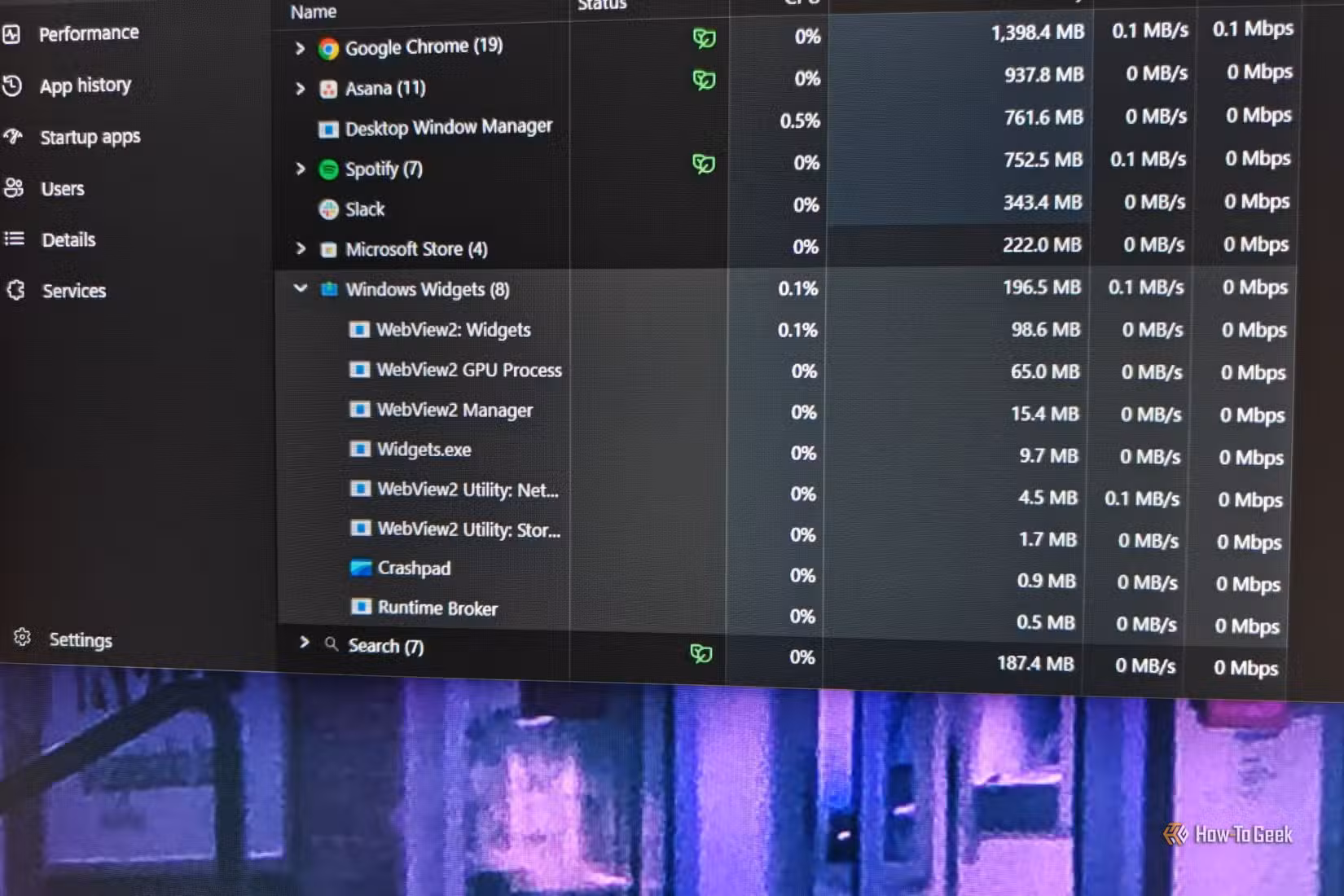Image resolution: width=1344 pixels, height=896 pixels.
Task: Click the WebView2: Widgets process icon
Action: coord(359,330)
